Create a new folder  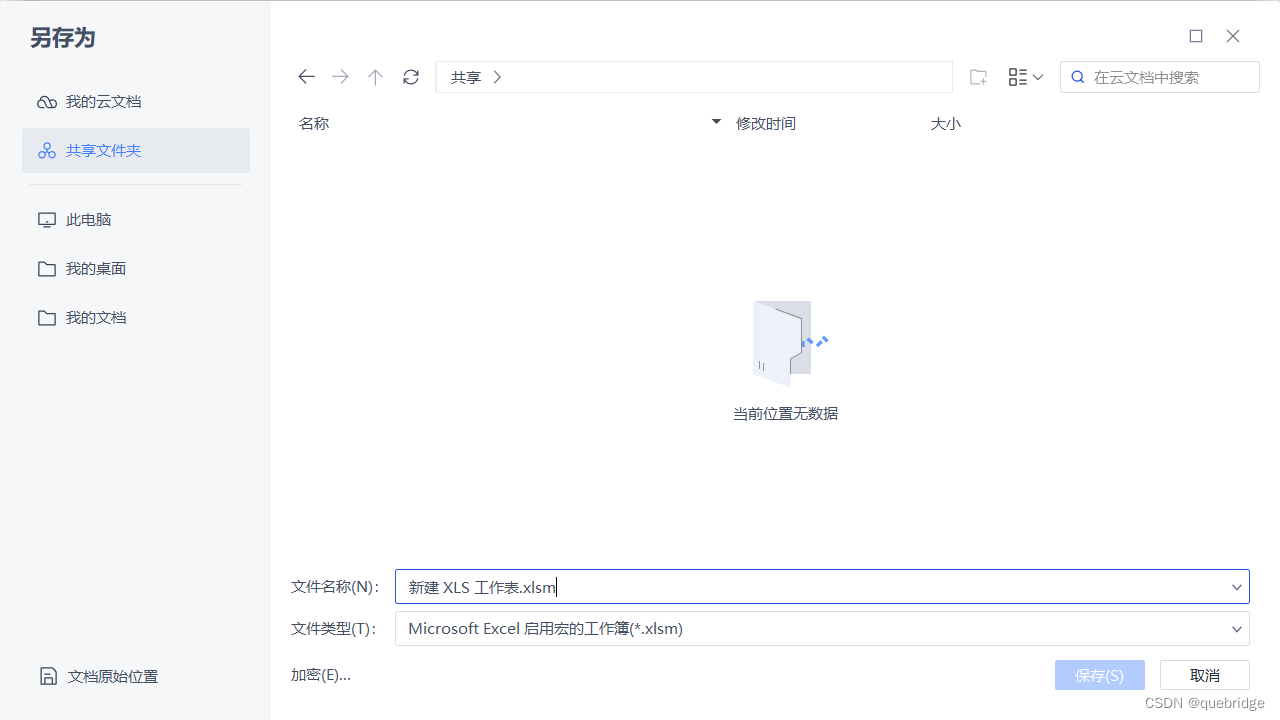click(978, 76)
